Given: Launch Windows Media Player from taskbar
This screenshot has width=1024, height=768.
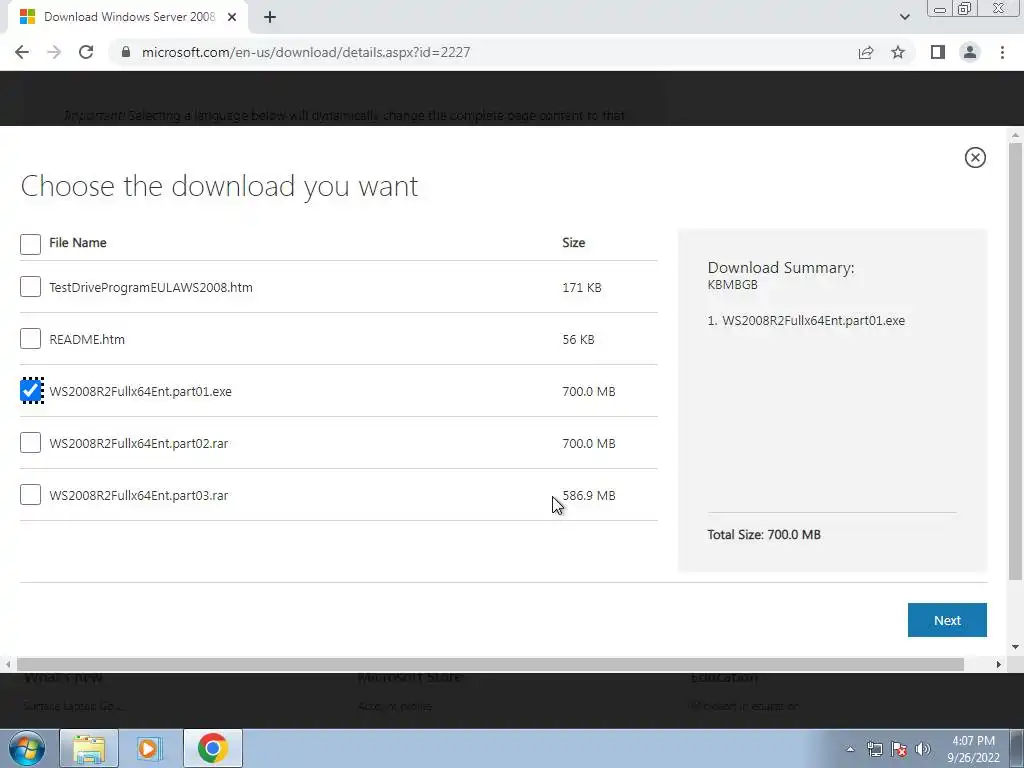Looking at the screenshot, I should (x=150, y=748).
